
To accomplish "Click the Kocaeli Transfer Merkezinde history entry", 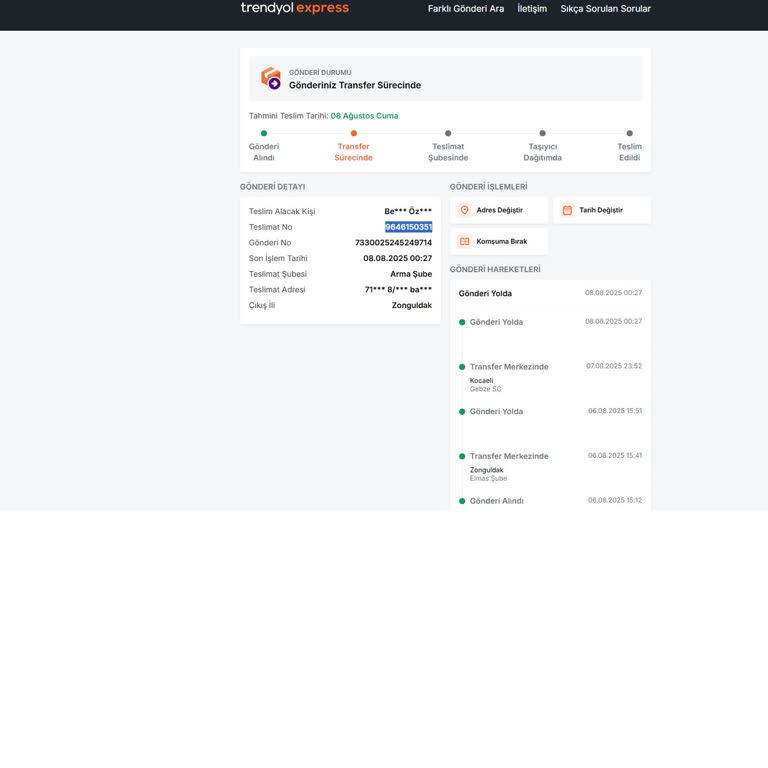I will pos(509,367).
